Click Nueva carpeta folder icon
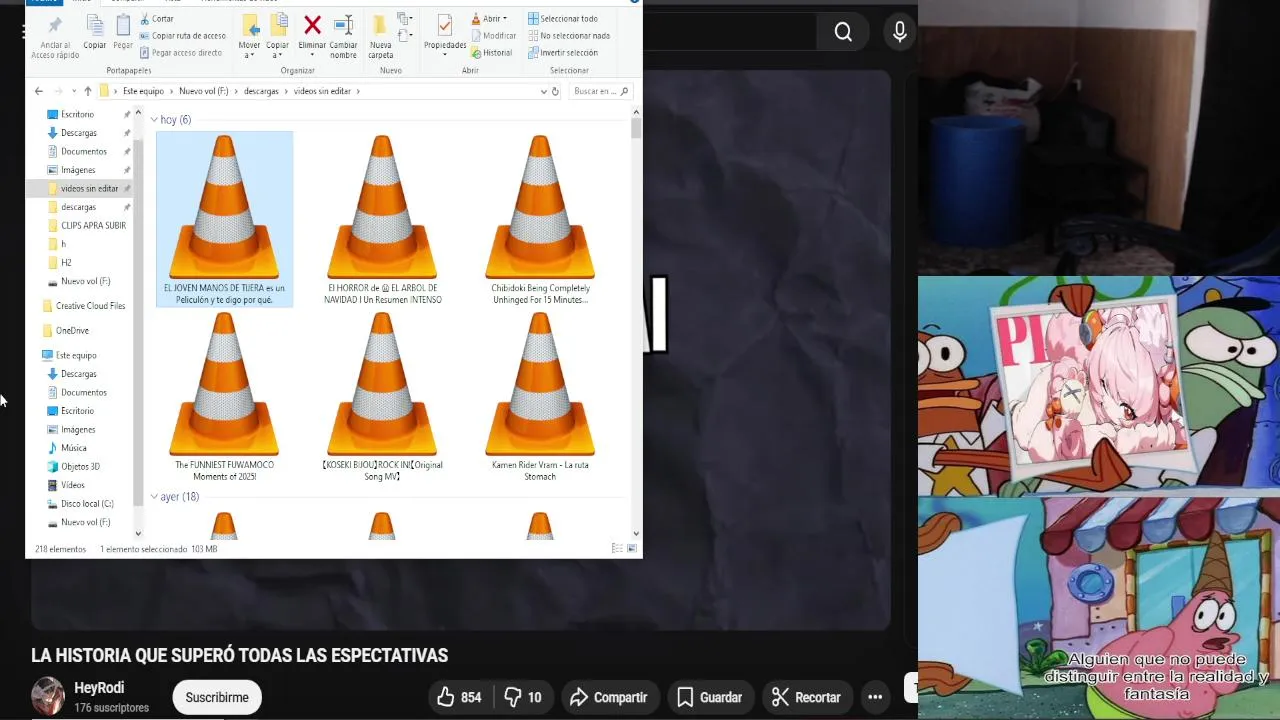Image resolution: width=1280 pixels, height=720 pixels. click(x=380, y=26)
